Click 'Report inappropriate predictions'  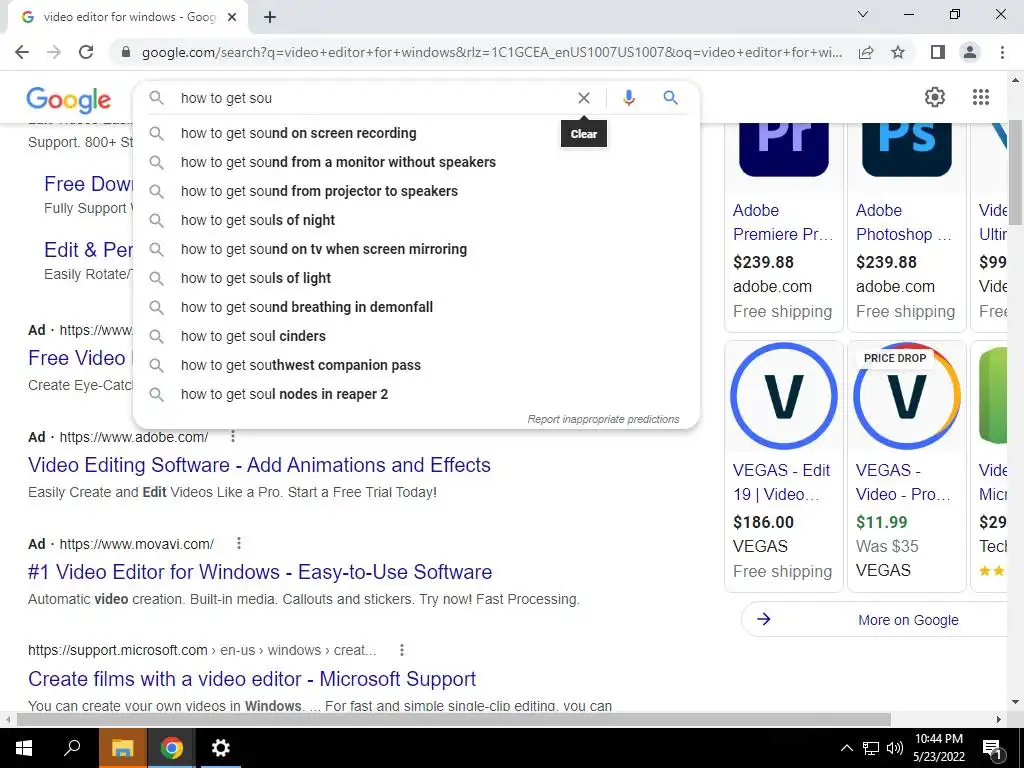coord(603,419)
